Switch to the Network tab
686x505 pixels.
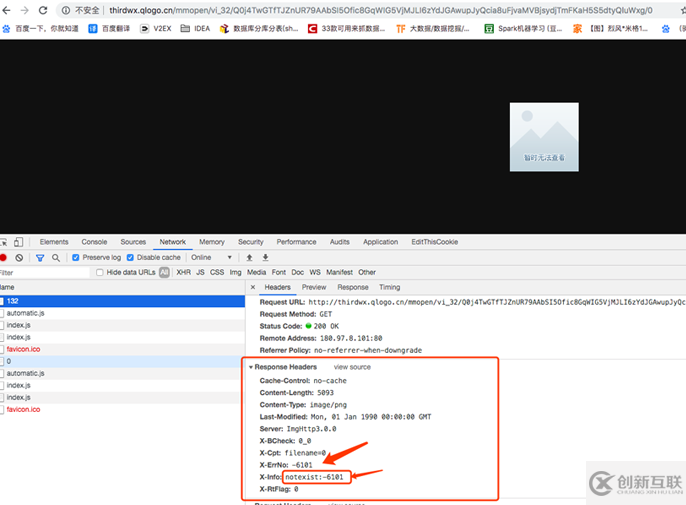172,242
